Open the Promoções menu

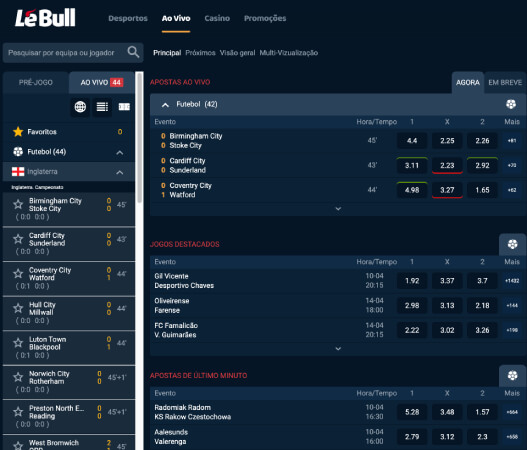265,18
